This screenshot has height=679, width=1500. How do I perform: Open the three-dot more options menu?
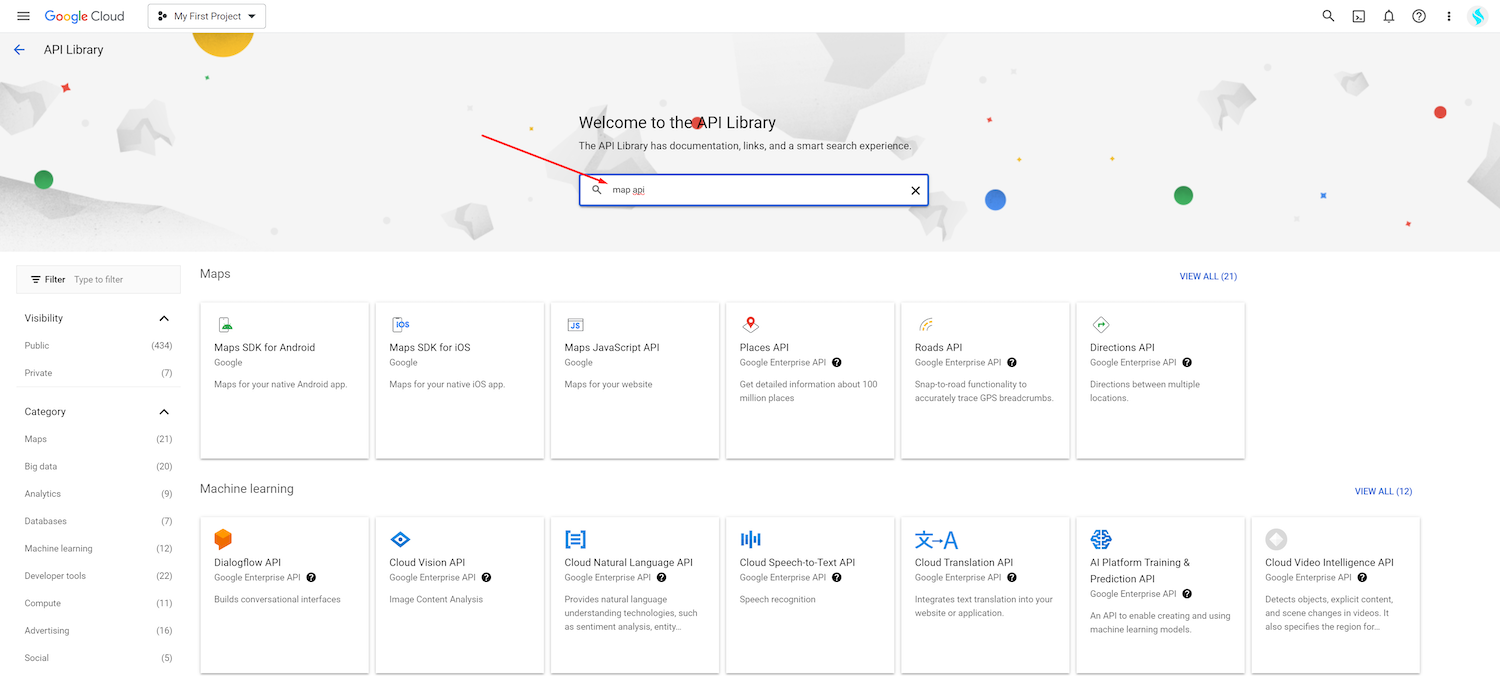point(1448,16)
